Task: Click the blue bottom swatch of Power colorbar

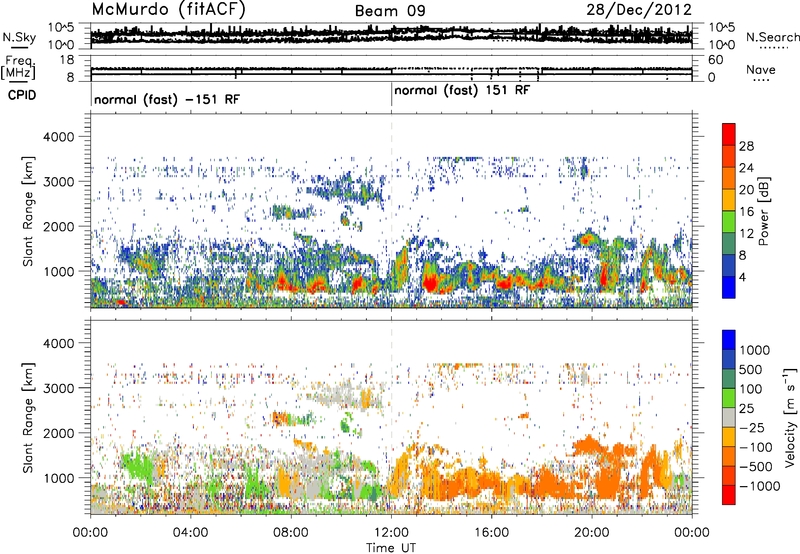Action: point(729,287)
